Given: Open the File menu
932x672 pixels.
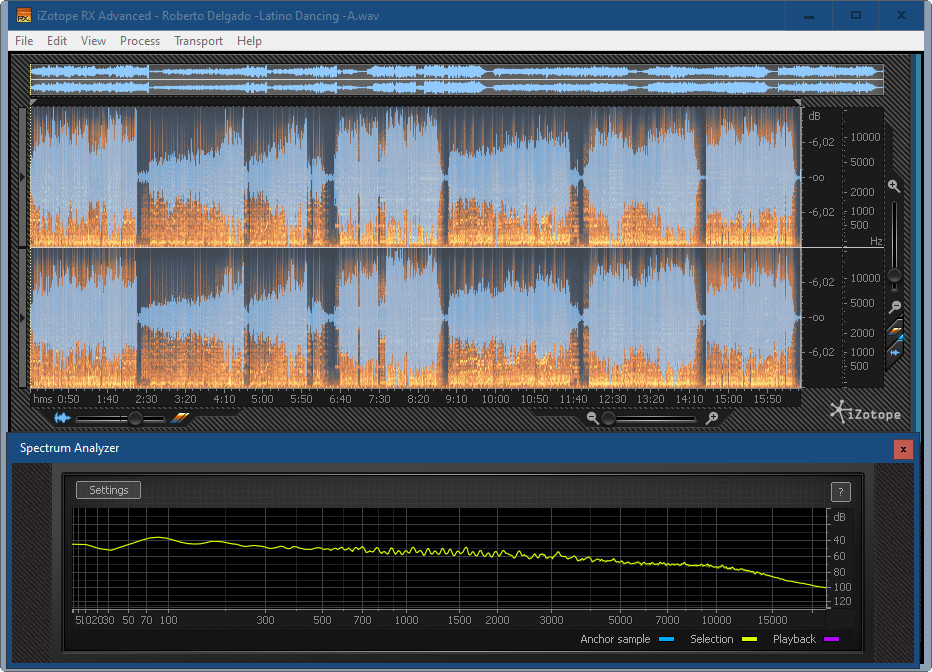Looking at the screenshot, I should point(24,41).
